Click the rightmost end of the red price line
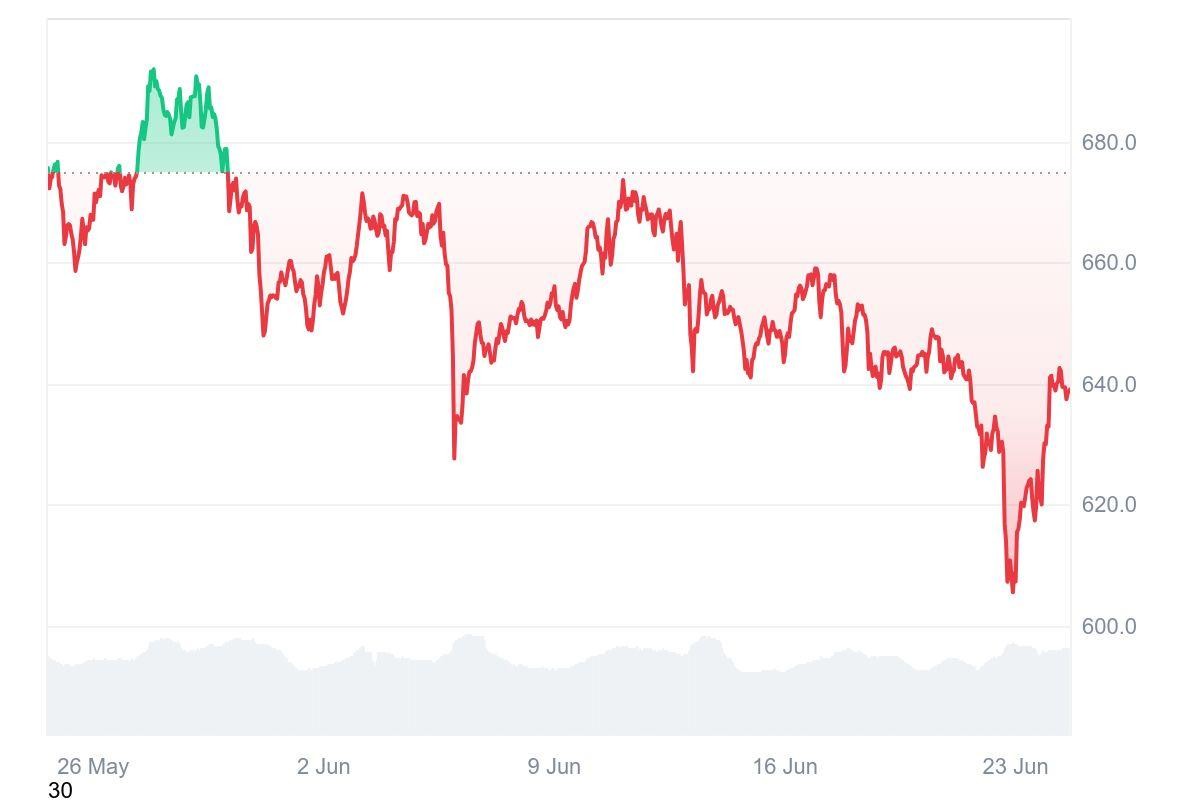 coord(1068,390)
